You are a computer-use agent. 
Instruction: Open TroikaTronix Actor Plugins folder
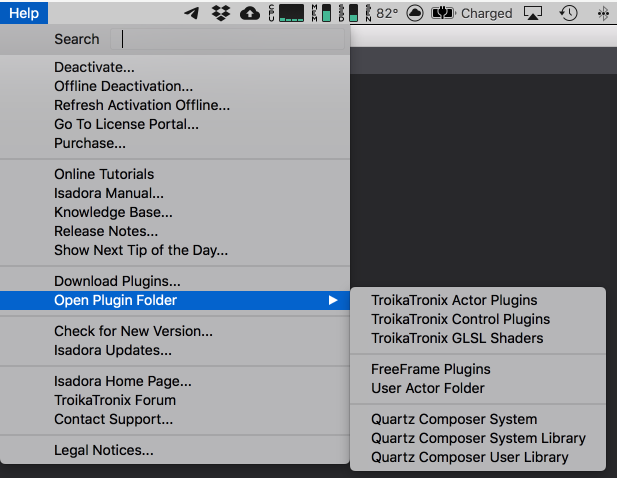pos(478,300)
